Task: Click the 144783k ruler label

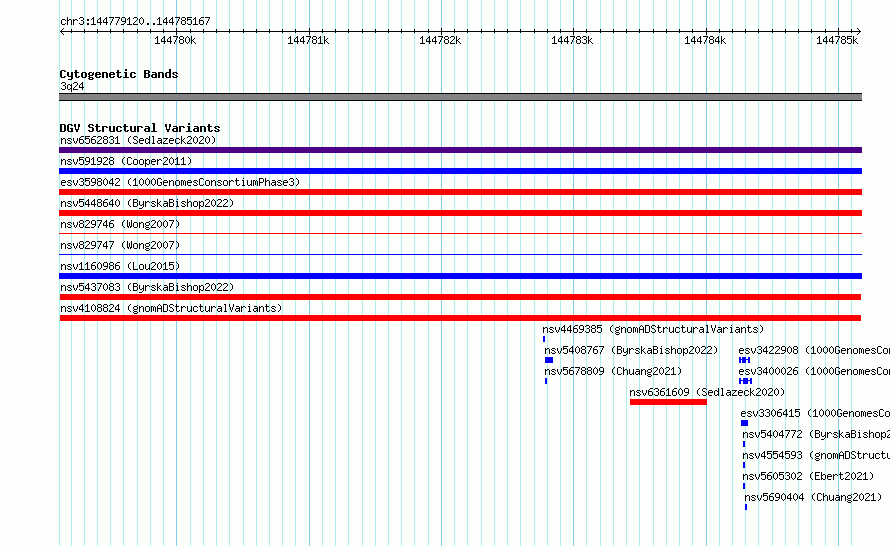Action: click(572, 40)
